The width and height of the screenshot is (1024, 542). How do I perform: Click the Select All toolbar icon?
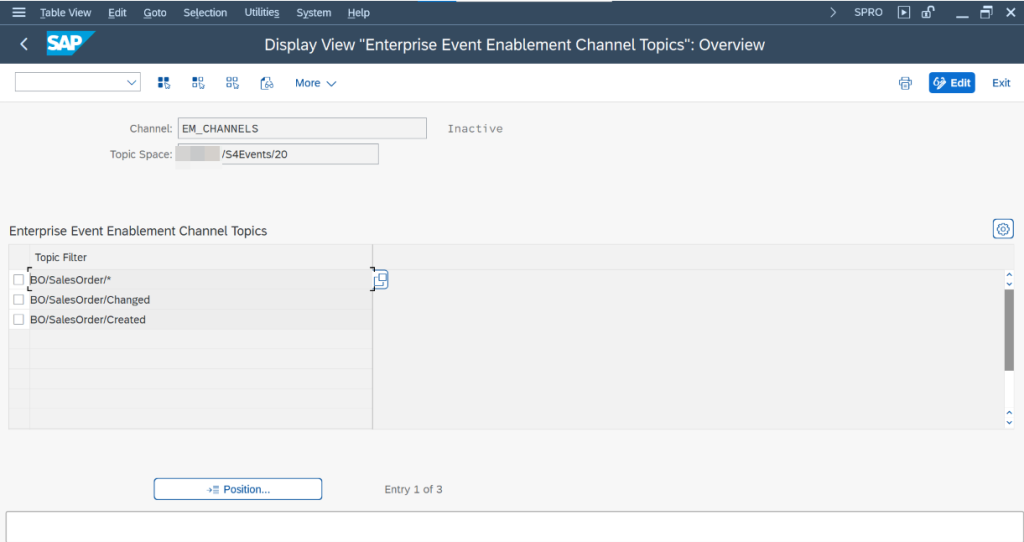point(164,83)
